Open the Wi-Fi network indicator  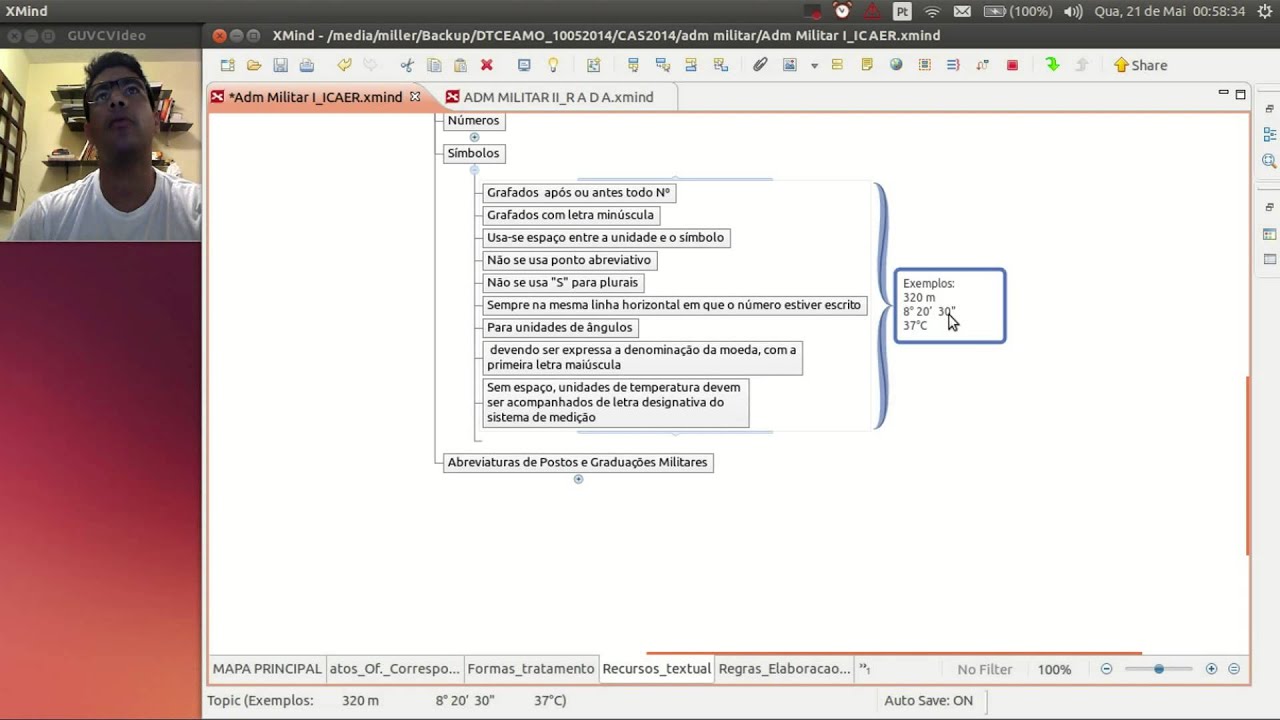932,11
